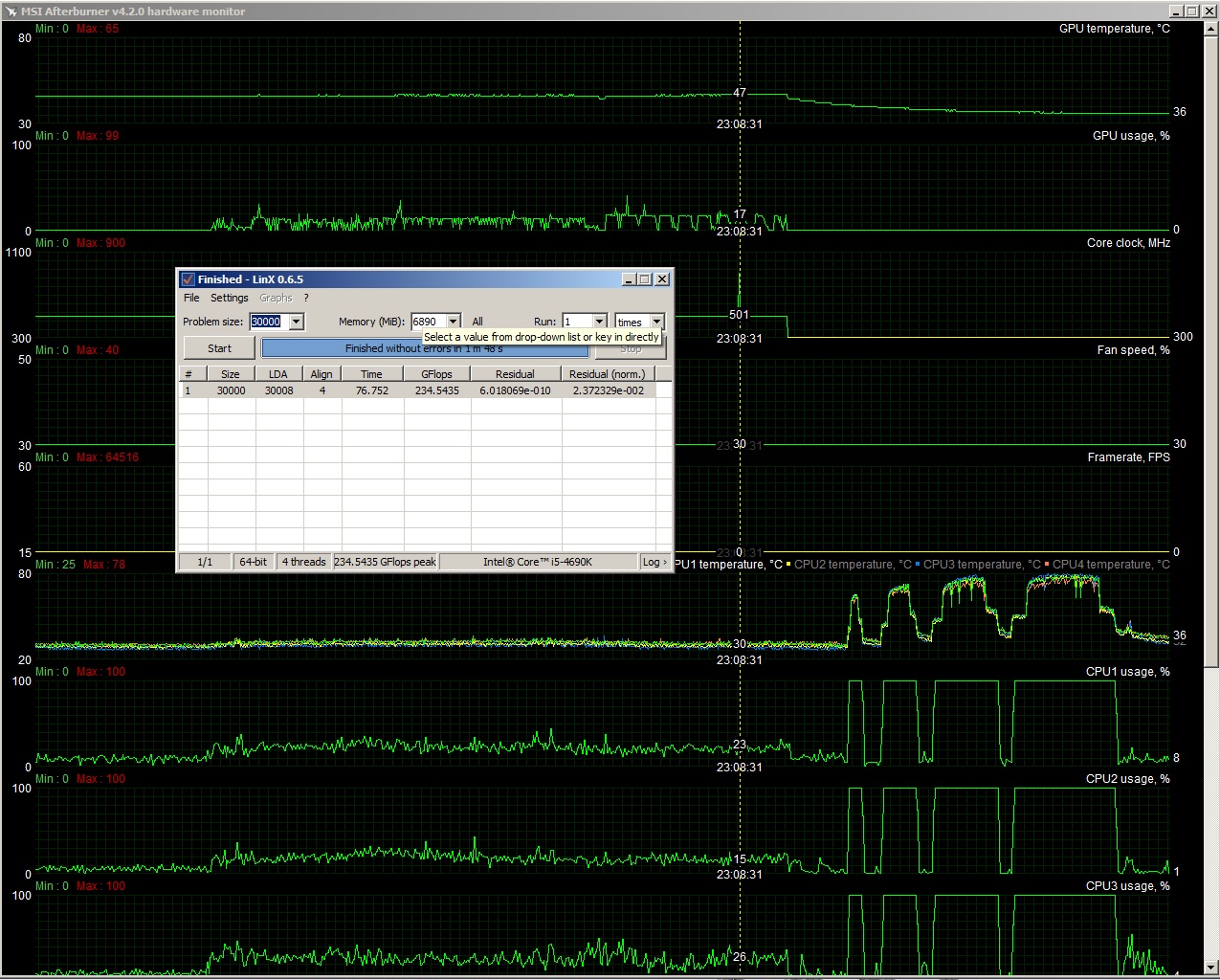Viewport: 1220px width, 980px height.
Task: Maximize the MSI Afterburner hardware monitor window
Action: pos(1191,11)
